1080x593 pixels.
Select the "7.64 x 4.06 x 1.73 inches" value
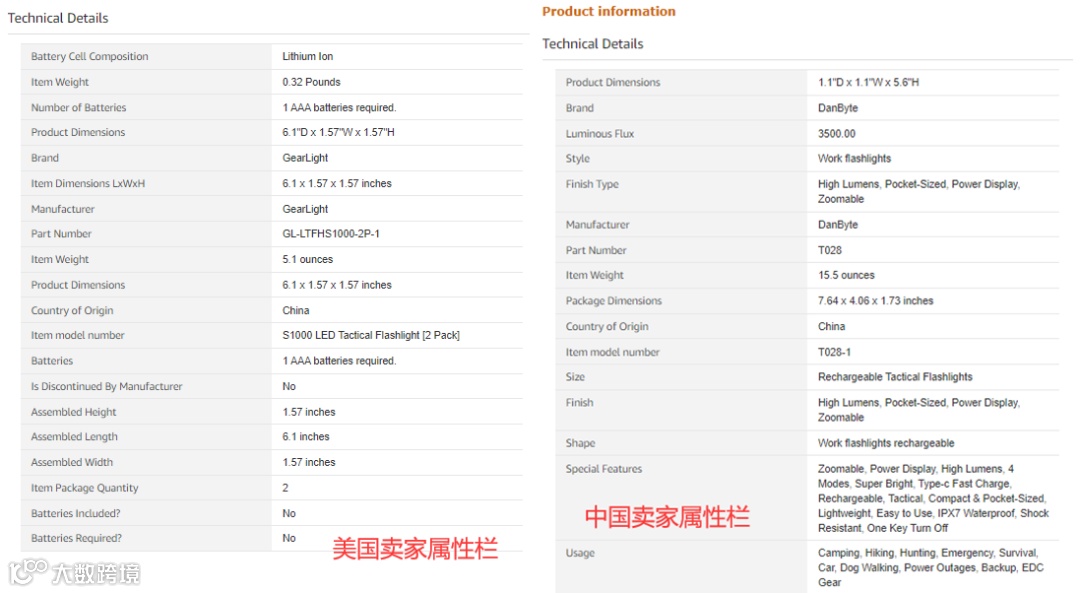875,300
